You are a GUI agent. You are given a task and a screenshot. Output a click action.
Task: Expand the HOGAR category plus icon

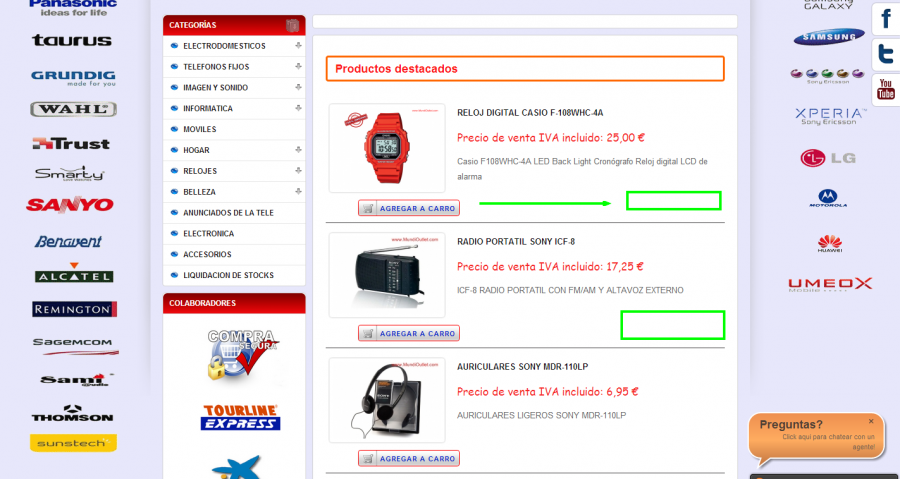298,150
